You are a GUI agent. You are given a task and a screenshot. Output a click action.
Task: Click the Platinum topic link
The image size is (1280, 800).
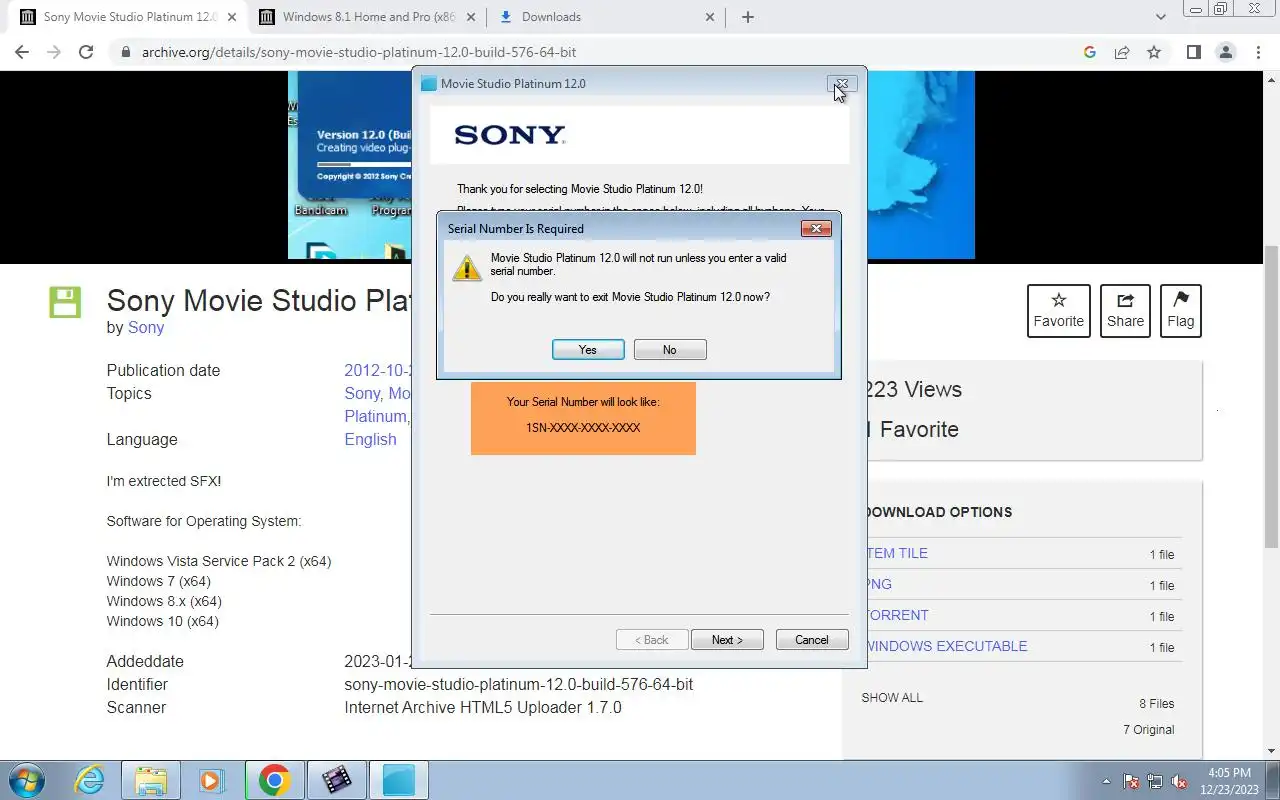coord(376,416)
